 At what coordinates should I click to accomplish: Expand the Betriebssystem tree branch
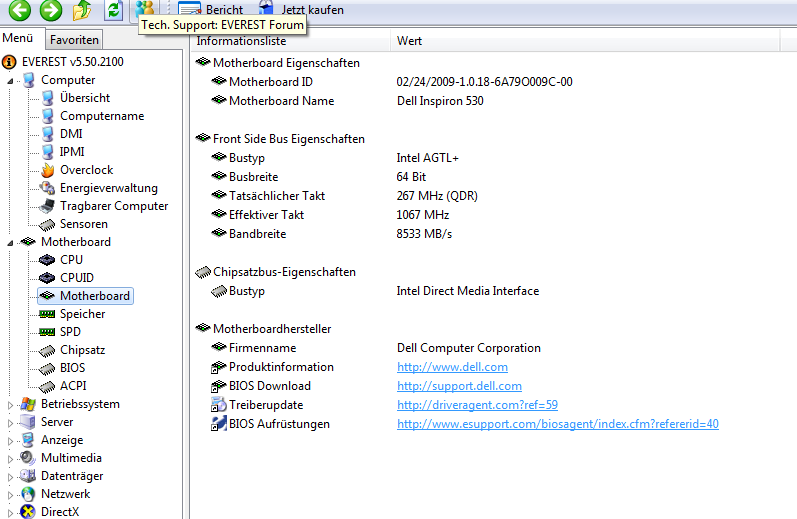coord(10,405)
